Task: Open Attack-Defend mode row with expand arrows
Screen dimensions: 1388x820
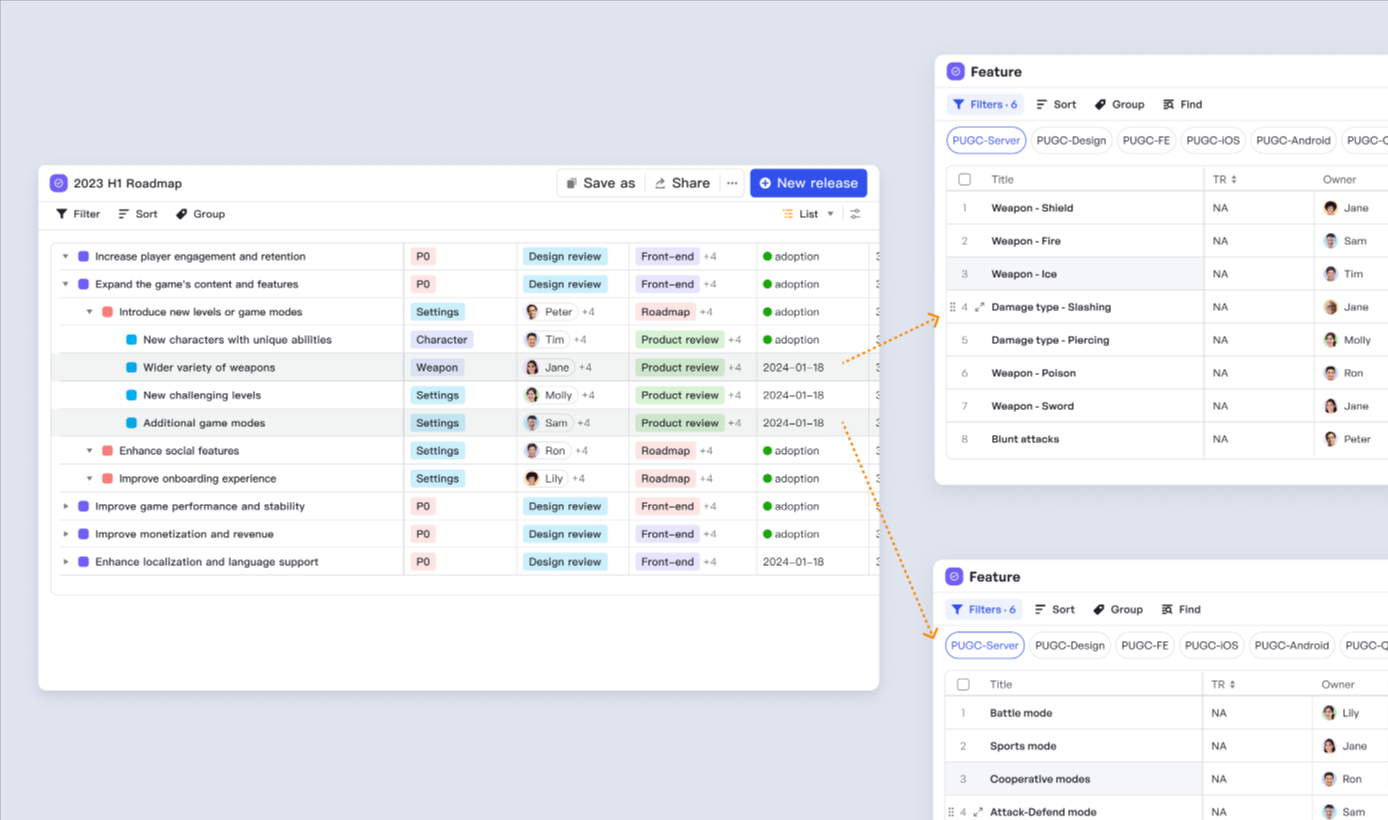Action: 979,812
